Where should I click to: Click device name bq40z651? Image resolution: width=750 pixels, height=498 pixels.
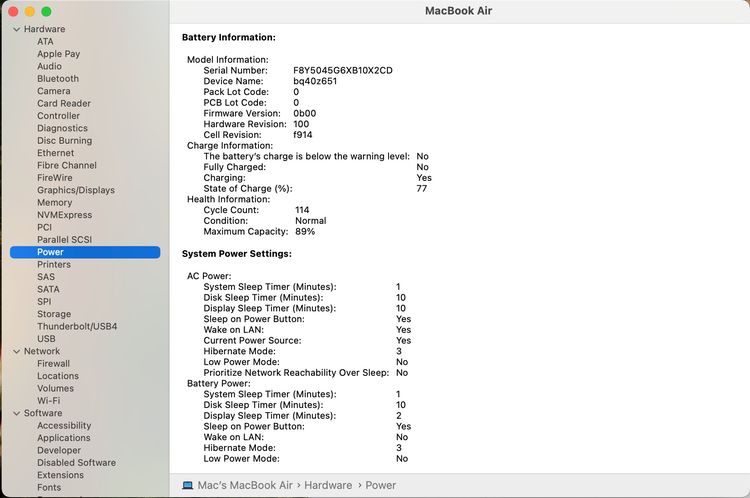(315, 81)
